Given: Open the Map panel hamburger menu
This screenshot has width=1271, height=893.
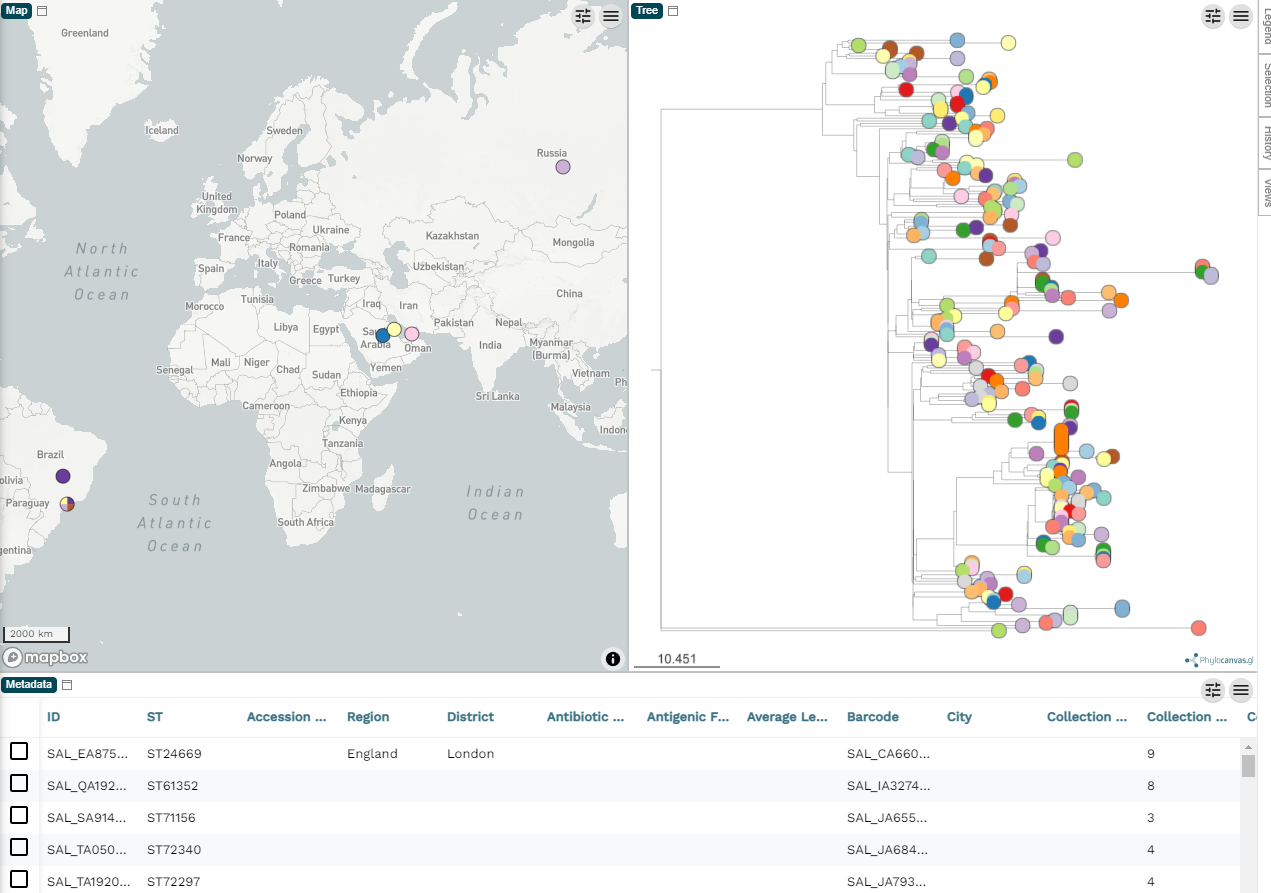Looking at the screenshot, I should click(611, 16).
